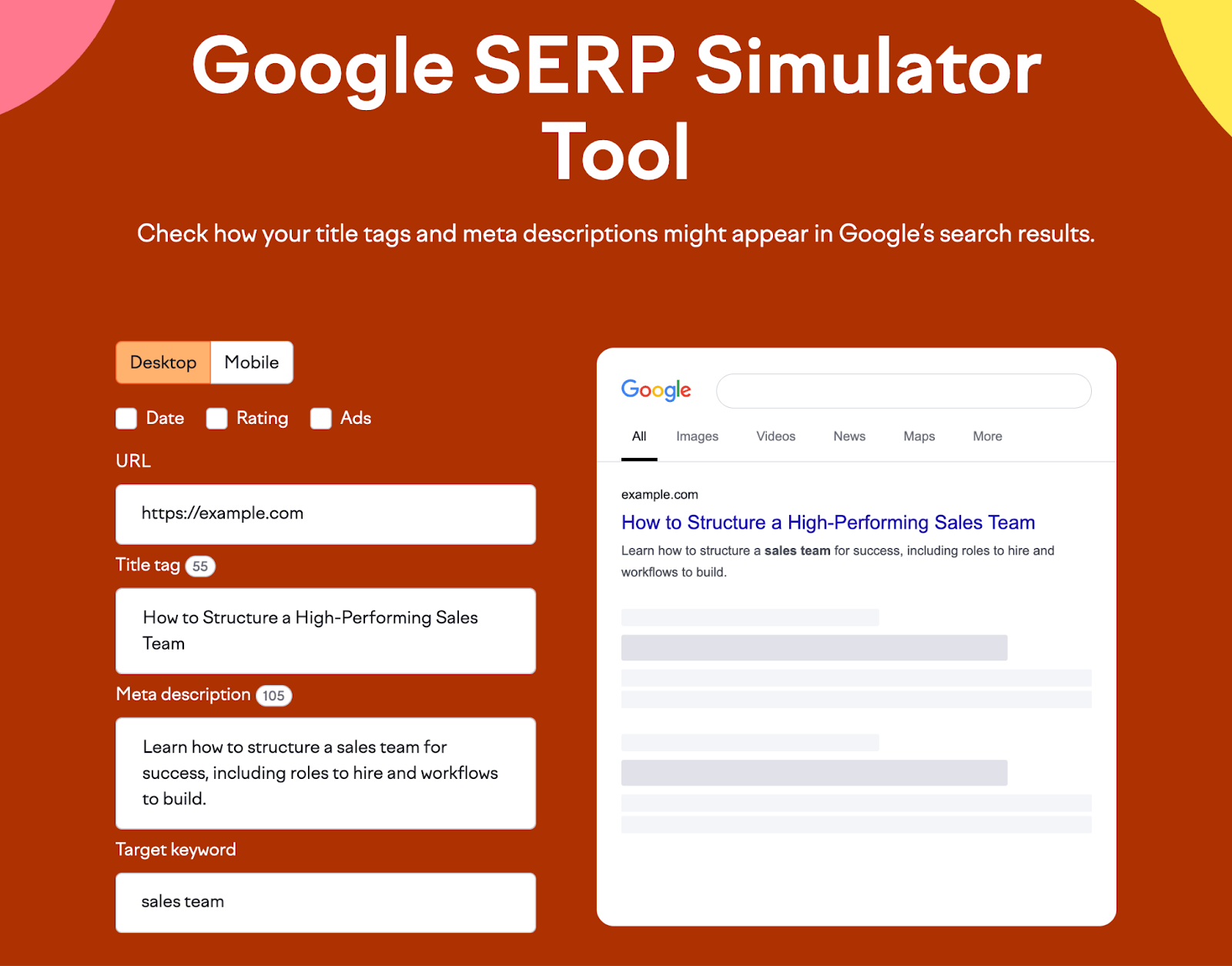This screenshot has height=966, width=1232.
Task: Expand the More results menu
Action: coord(986,436)
